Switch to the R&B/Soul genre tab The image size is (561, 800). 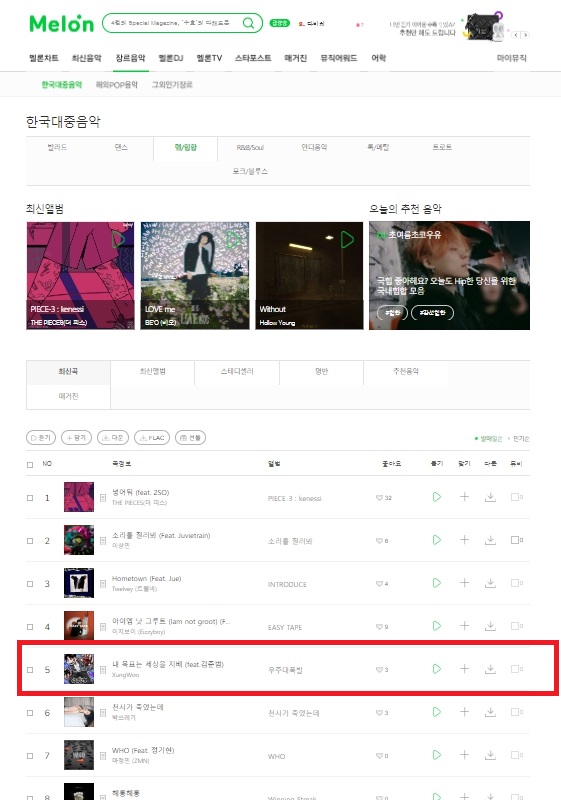click(x=250, y=147)
